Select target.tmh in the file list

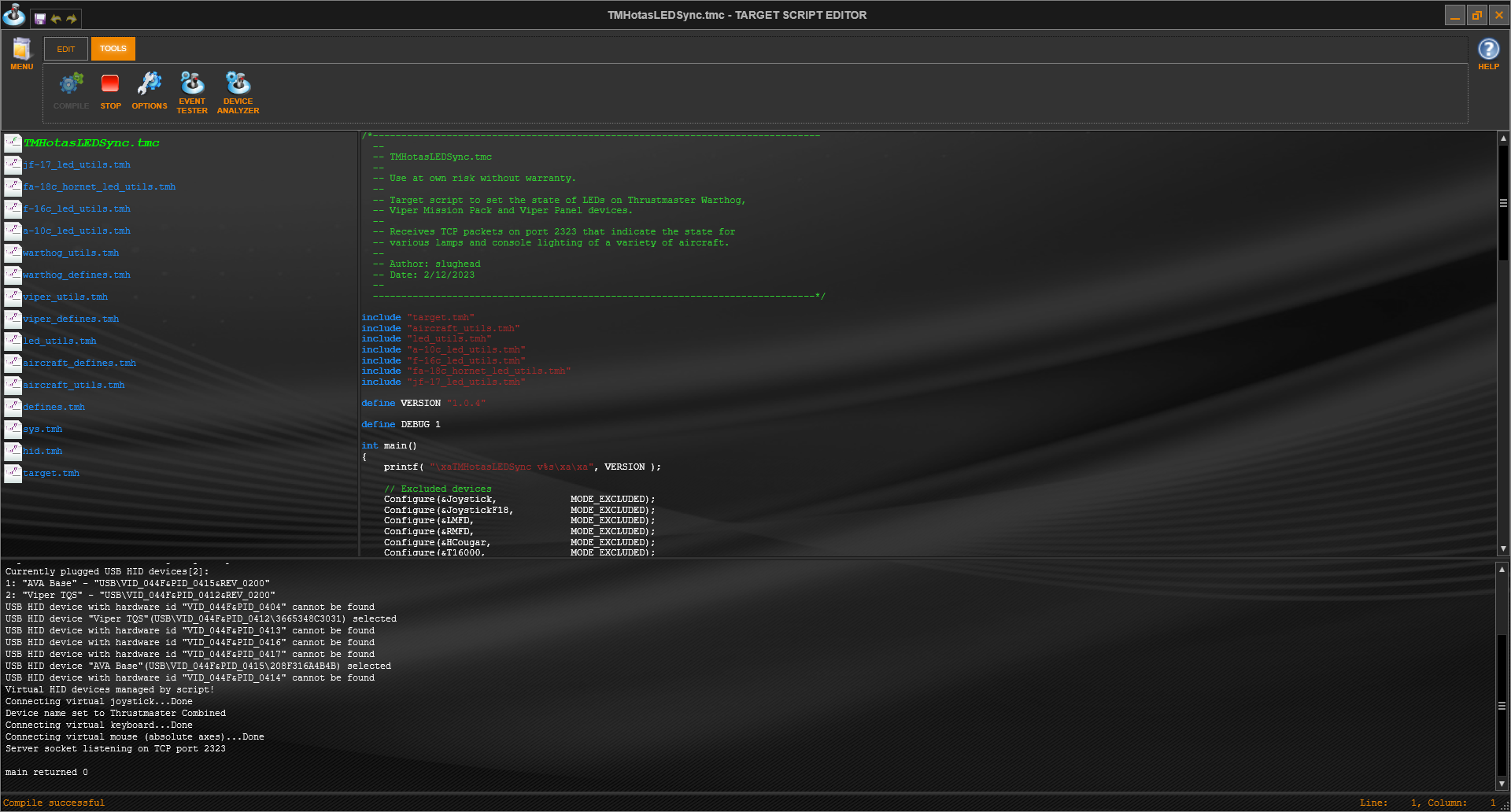51,474
